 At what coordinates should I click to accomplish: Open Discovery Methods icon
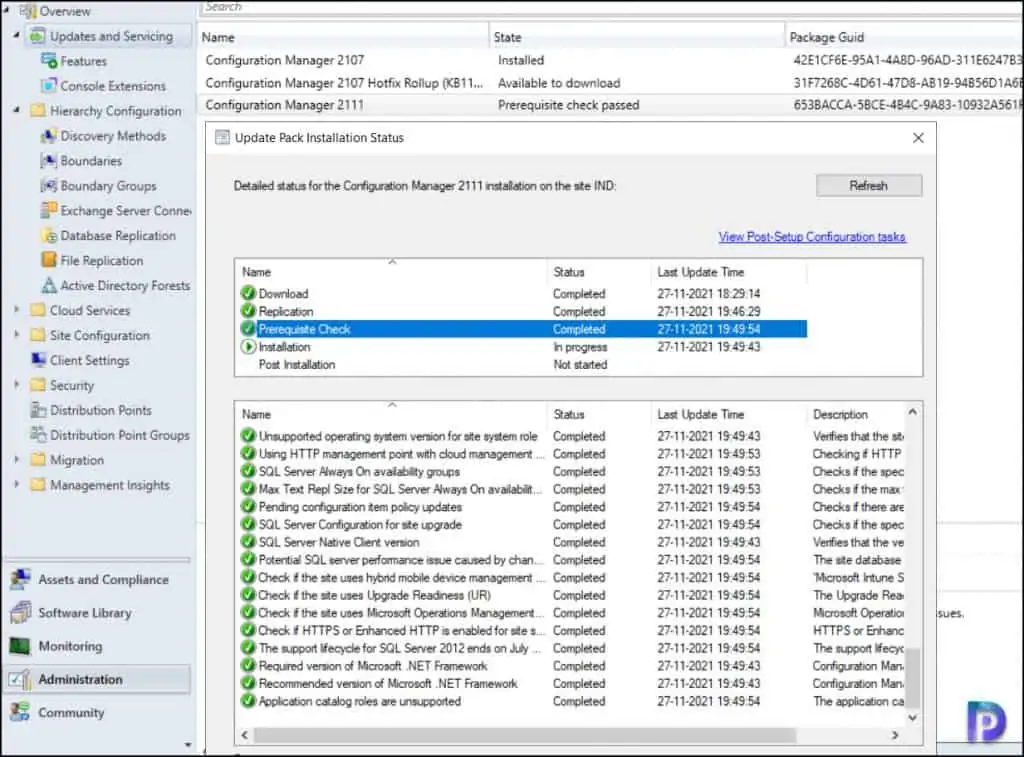click(49, 136)
